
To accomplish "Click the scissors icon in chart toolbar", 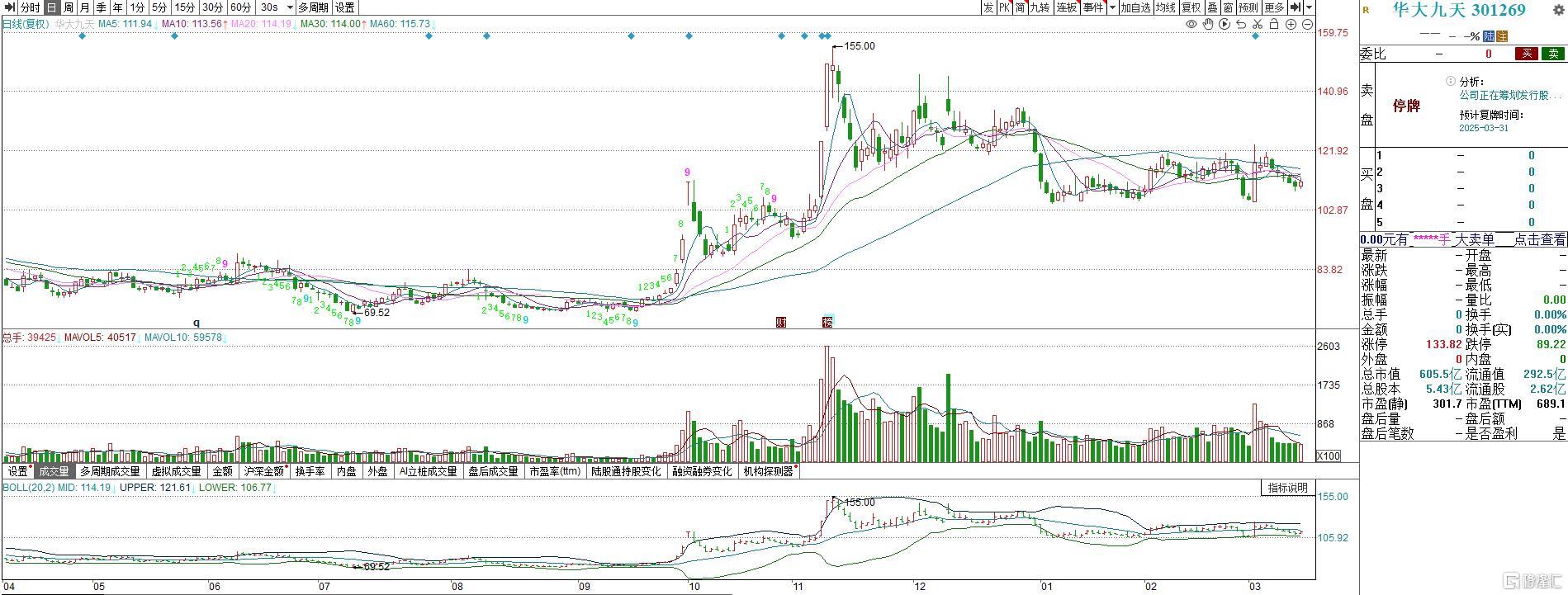I will 1257,25.
